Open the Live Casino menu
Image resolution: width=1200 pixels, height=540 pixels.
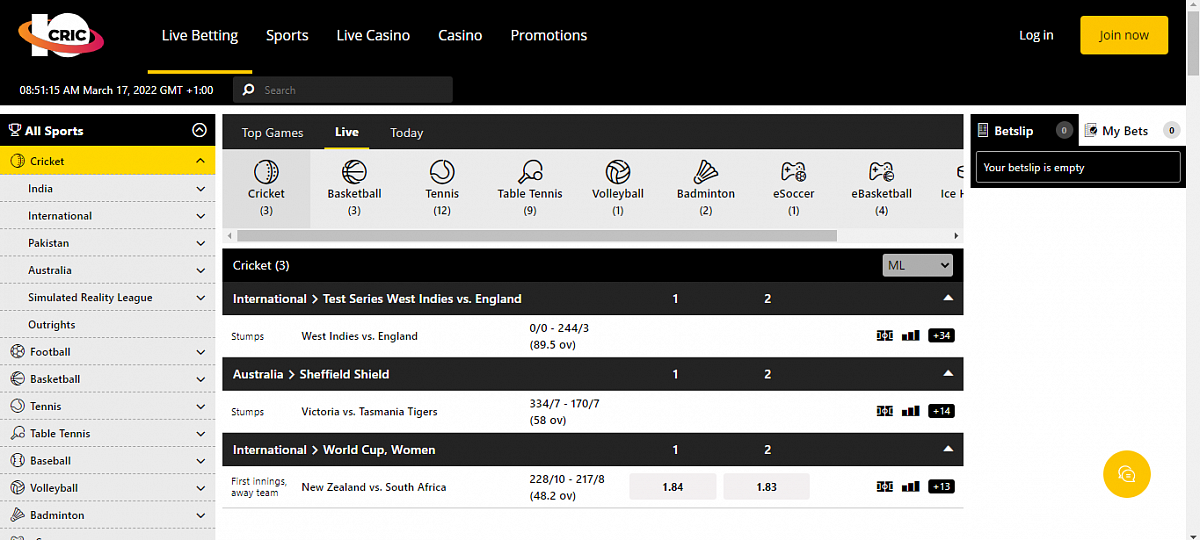coord(373,35)
